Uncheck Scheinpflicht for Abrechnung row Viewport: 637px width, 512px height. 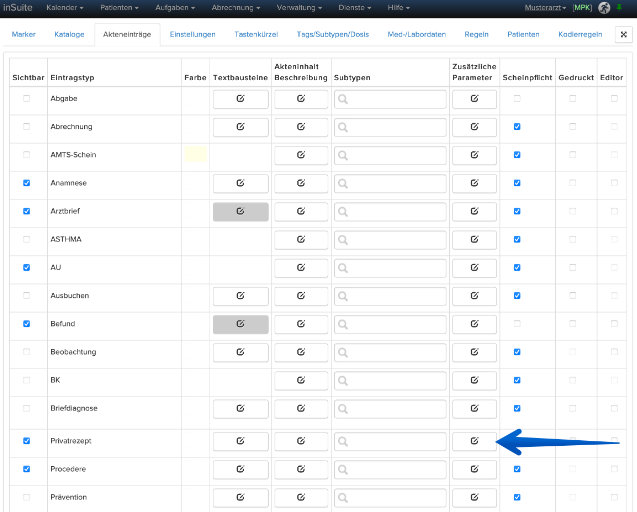tap(517, 127)
